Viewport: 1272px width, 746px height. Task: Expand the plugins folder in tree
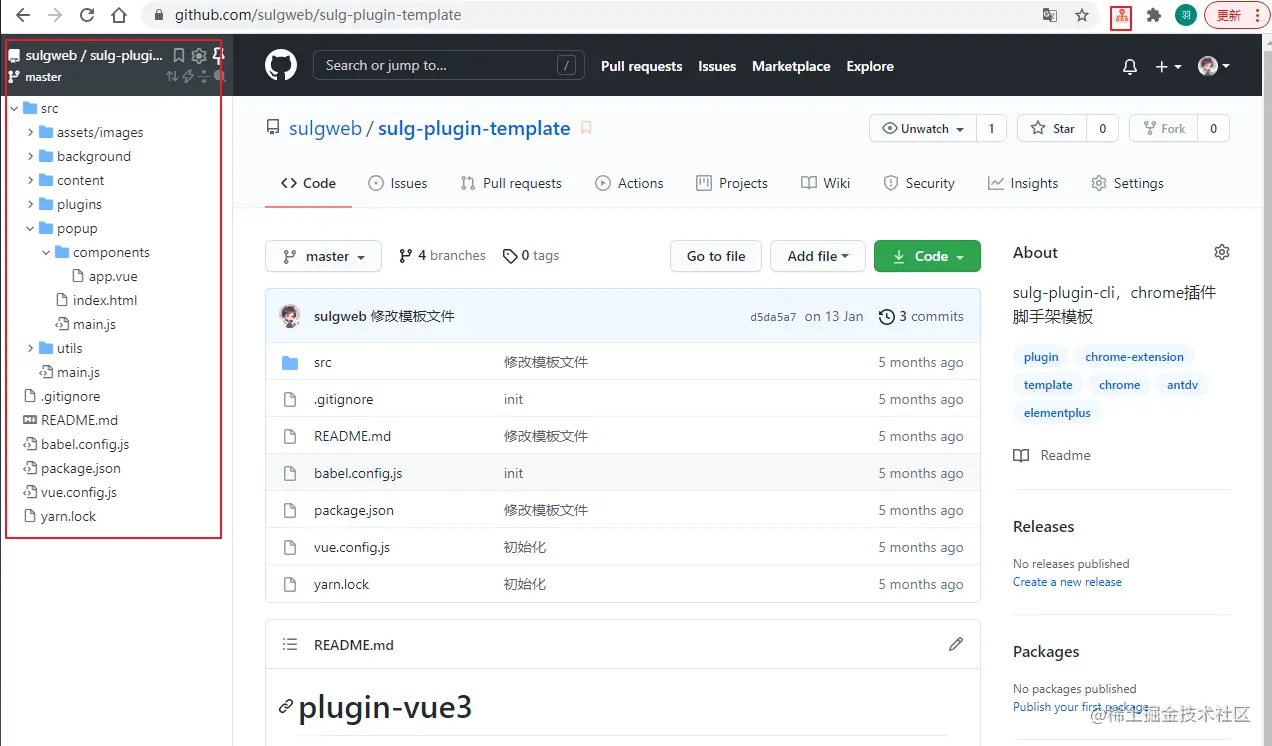click(x=30, y=204)
